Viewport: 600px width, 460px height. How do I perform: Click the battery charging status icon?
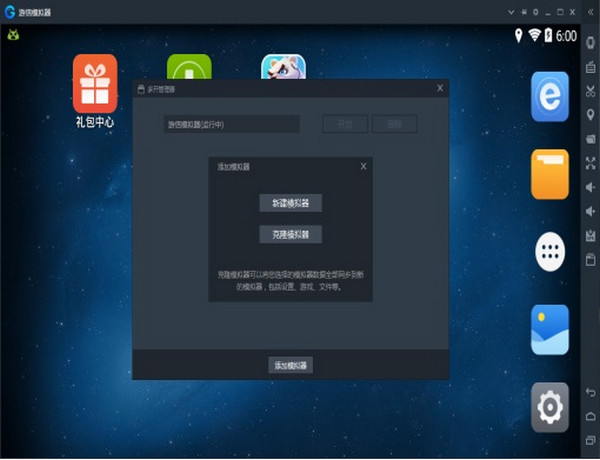coord(548,35)
